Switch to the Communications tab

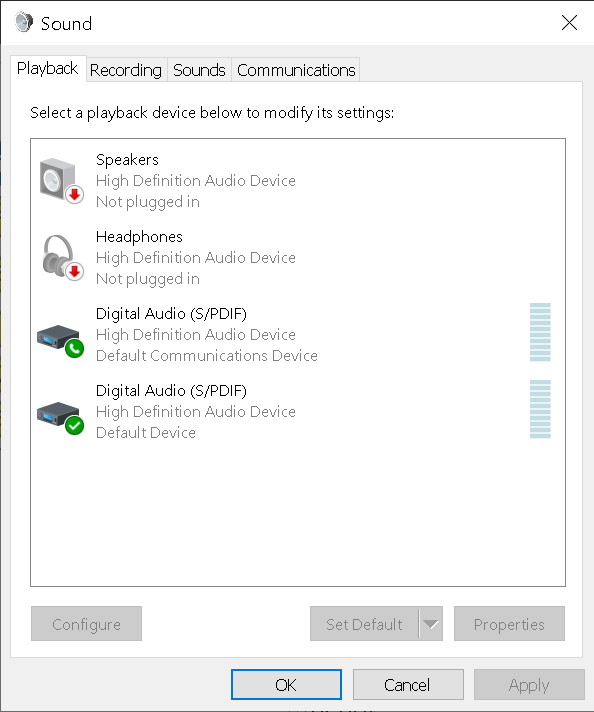(296, 70)
